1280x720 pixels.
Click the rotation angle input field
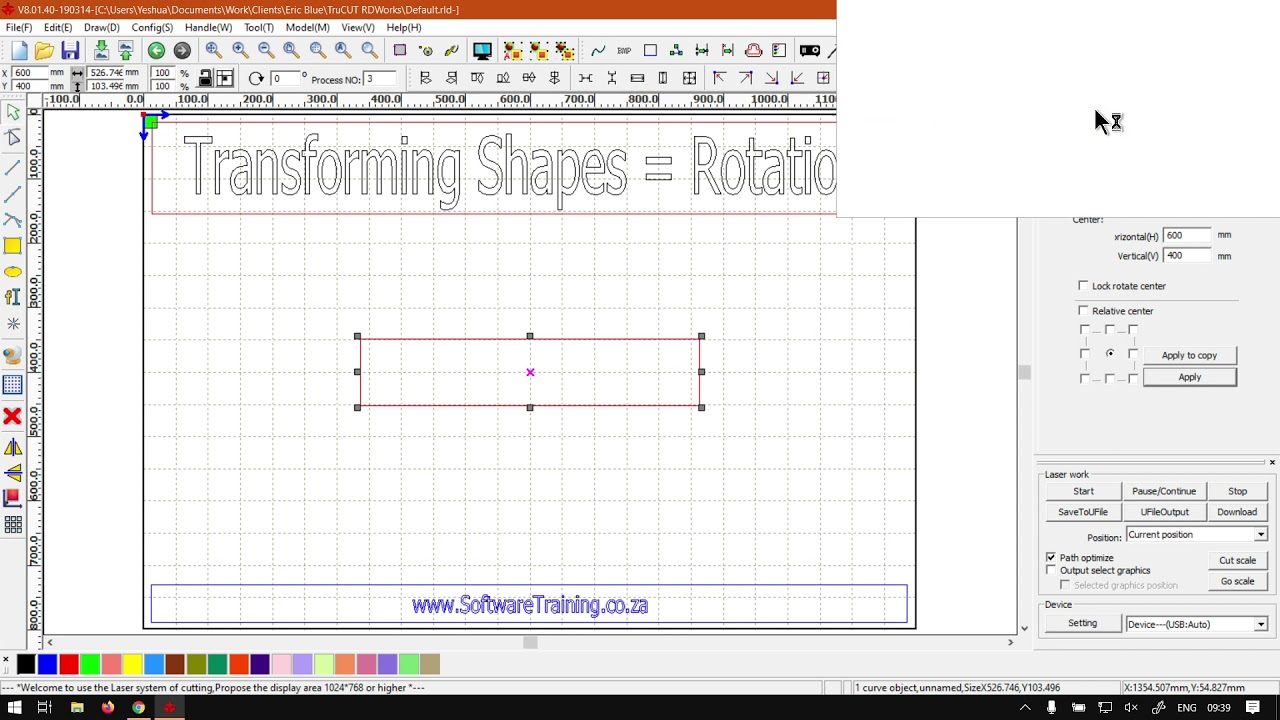pyautogui.click(x=285, y=79)
